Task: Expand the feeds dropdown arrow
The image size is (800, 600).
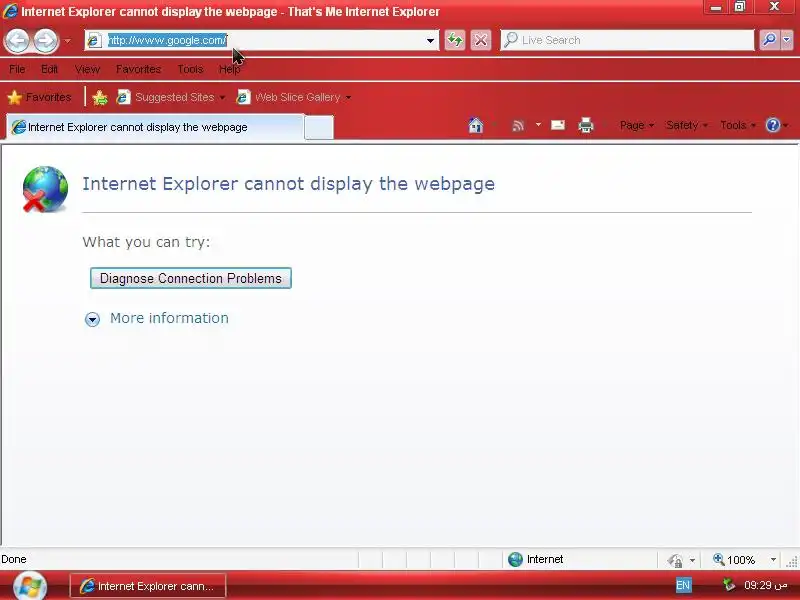Action: tap(538, 125)
